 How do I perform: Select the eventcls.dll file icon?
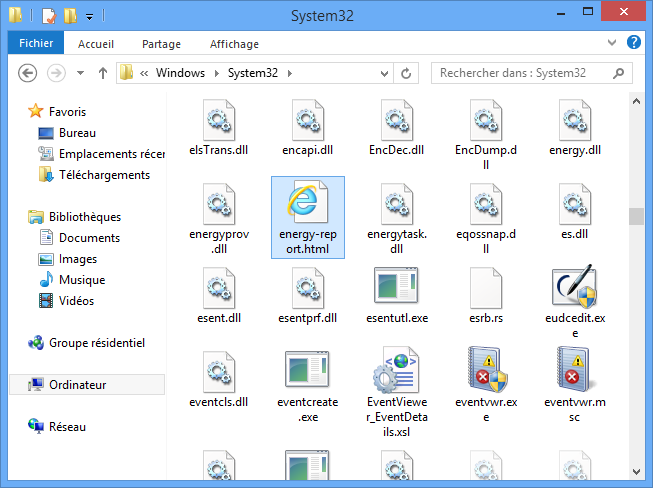coord(219,372)
